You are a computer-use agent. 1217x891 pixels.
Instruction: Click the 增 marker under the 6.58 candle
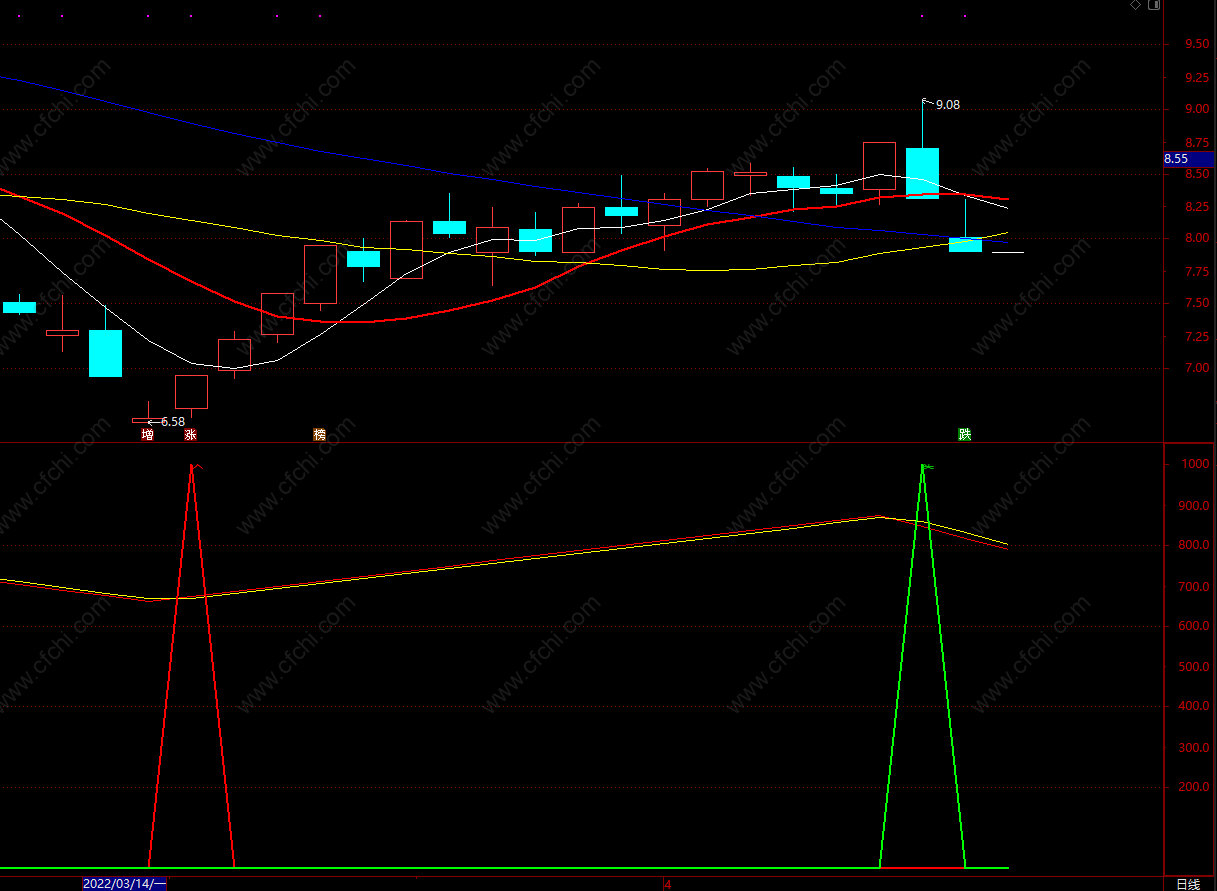click(x=147, y=435)
